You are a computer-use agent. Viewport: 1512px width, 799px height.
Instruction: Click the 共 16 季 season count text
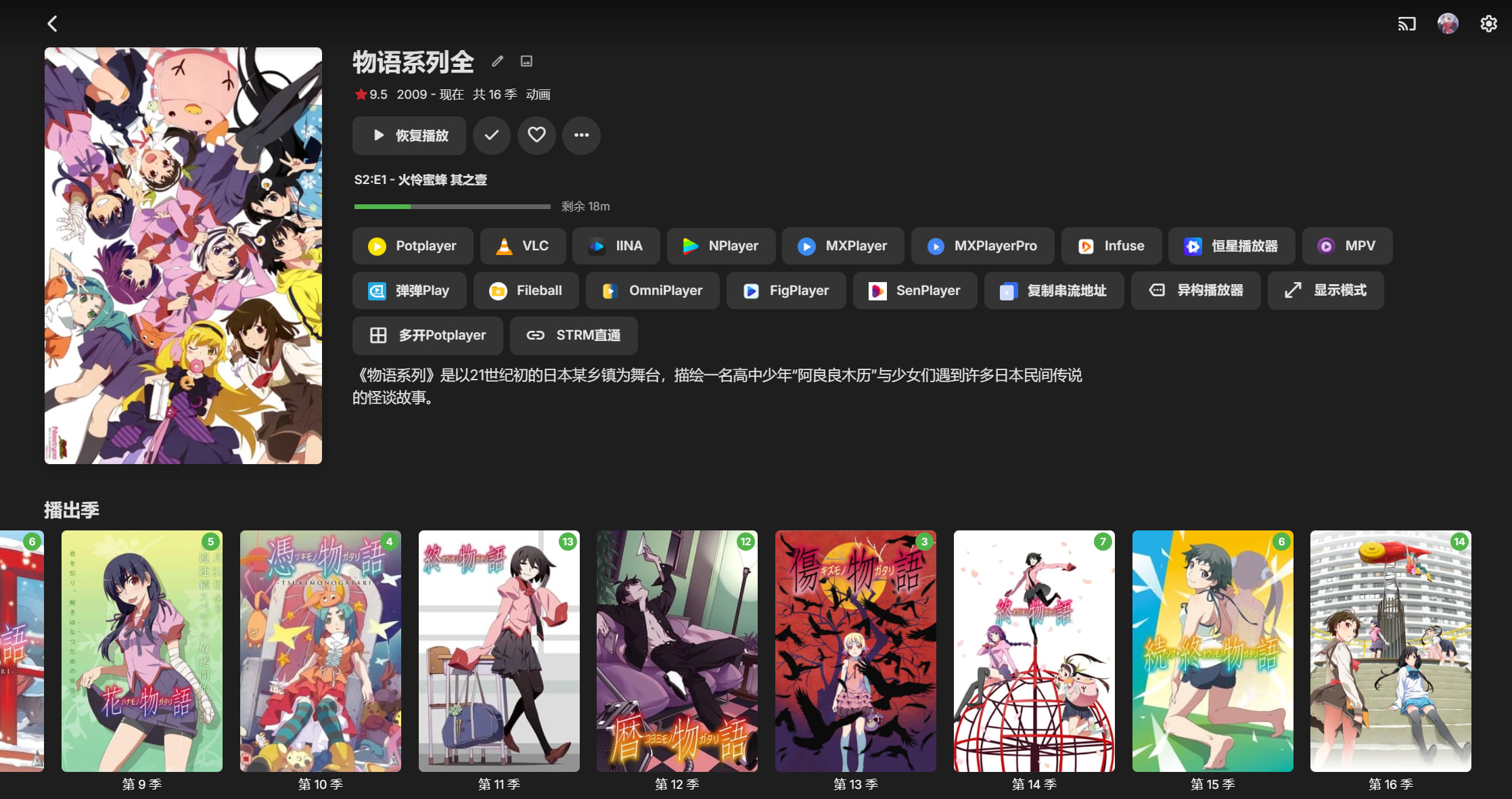(495, 95)
